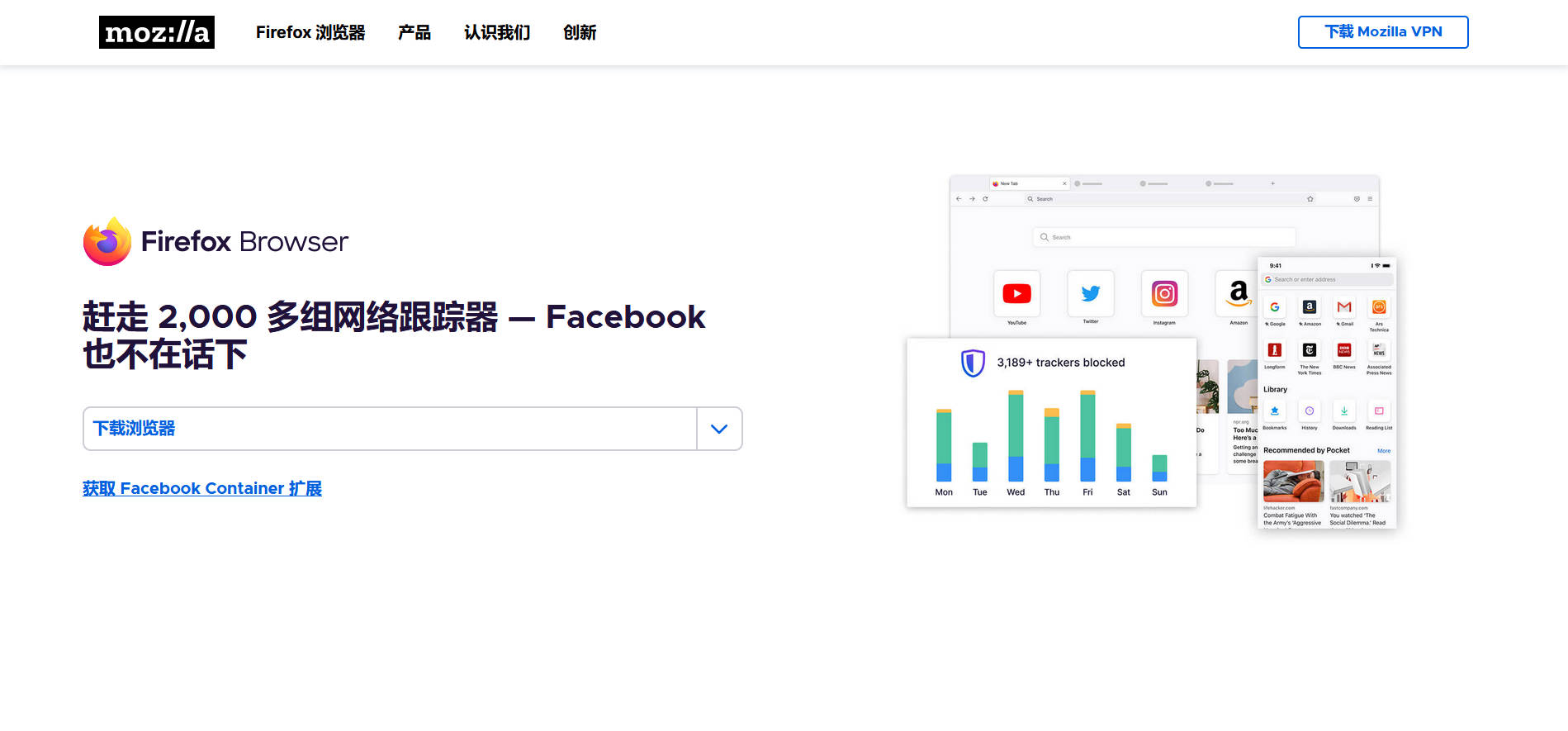Click the "Sun" label on the tracker chart
This screenshot has height=731, width=1568.
(1159, 492)
